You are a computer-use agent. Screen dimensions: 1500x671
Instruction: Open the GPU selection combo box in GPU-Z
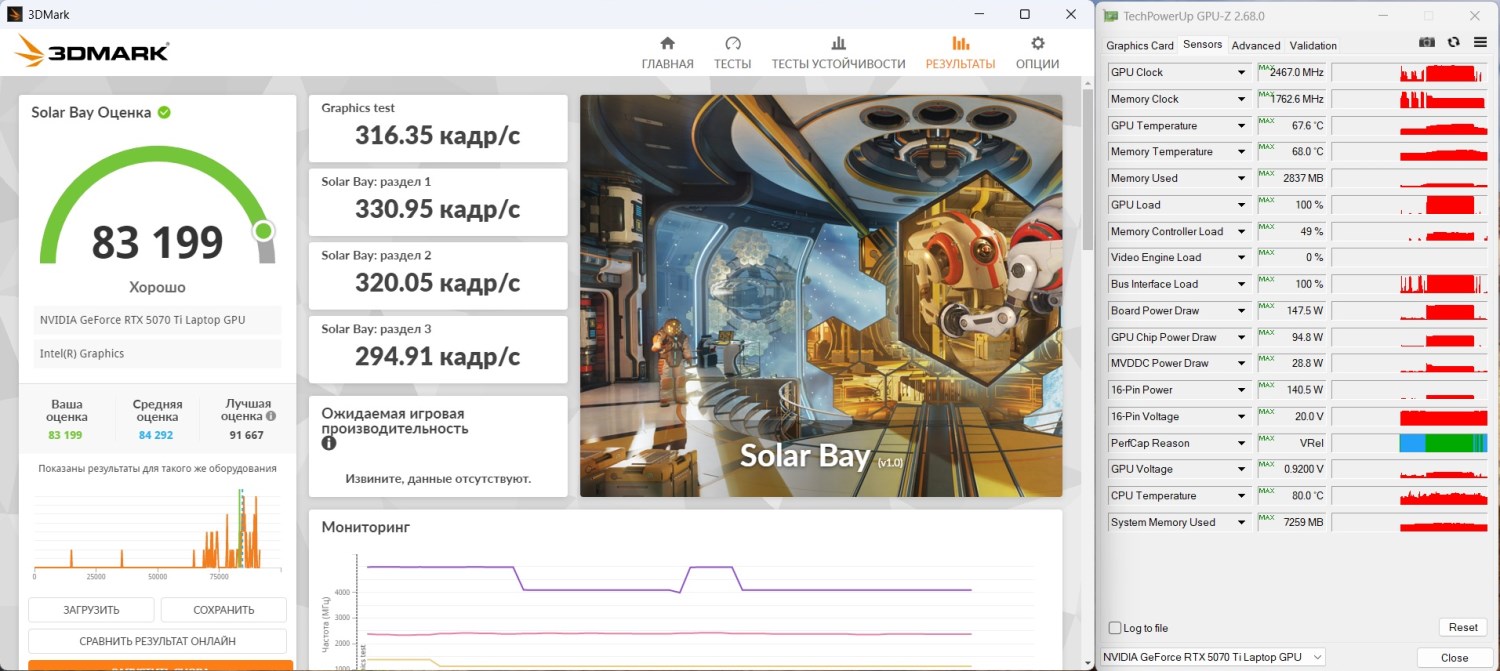point(1212,657)
